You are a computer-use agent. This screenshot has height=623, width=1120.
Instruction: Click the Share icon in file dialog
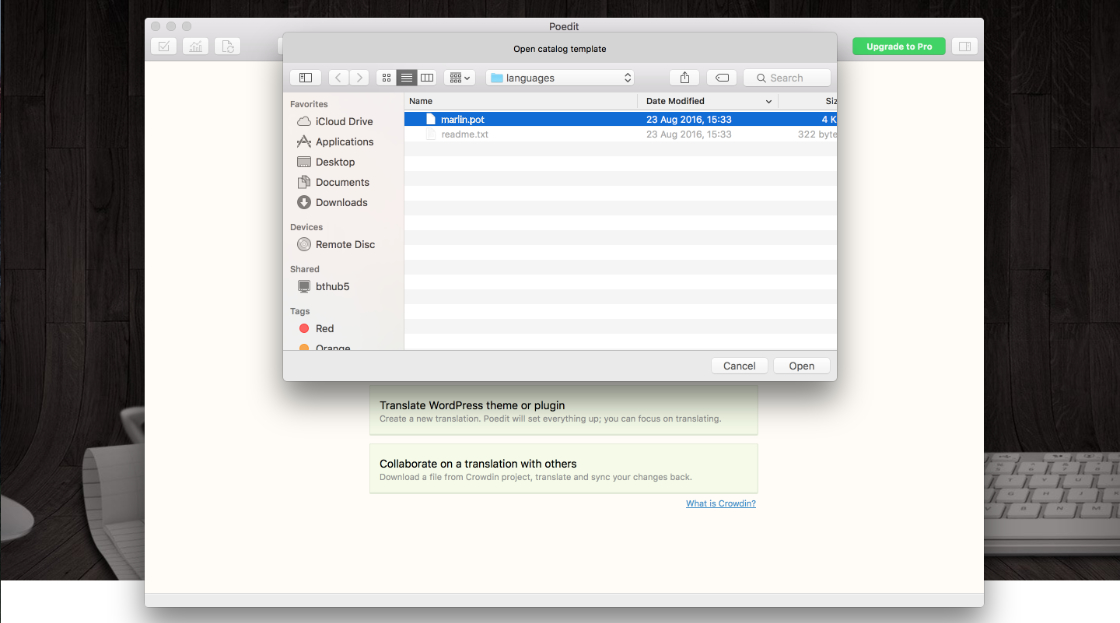tap(684, 78)
